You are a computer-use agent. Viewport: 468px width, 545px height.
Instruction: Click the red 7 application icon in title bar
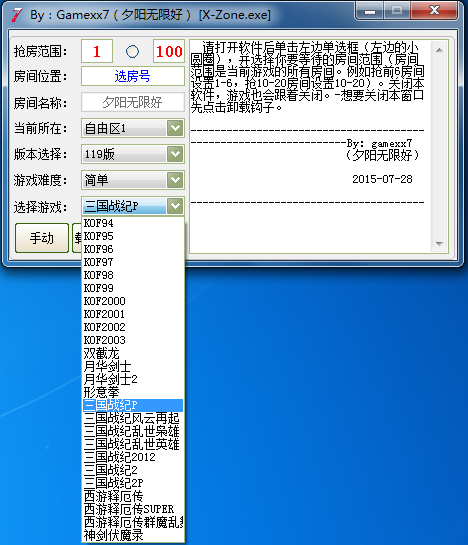tap(16, 15)
